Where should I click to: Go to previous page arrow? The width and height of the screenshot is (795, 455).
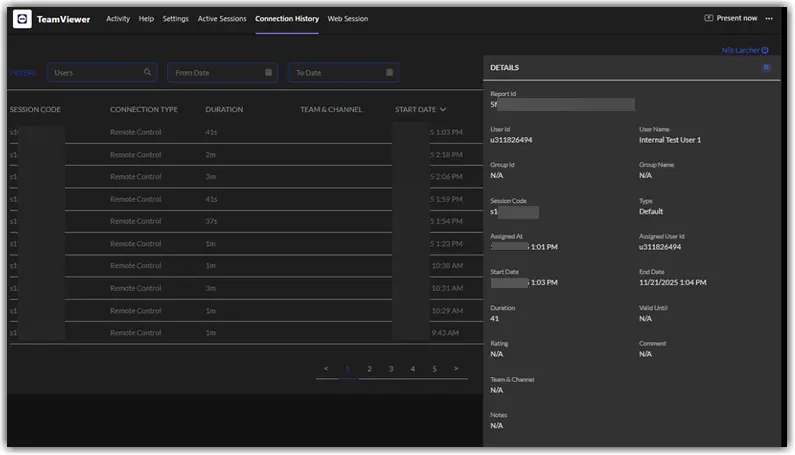(x=326, y=369)
